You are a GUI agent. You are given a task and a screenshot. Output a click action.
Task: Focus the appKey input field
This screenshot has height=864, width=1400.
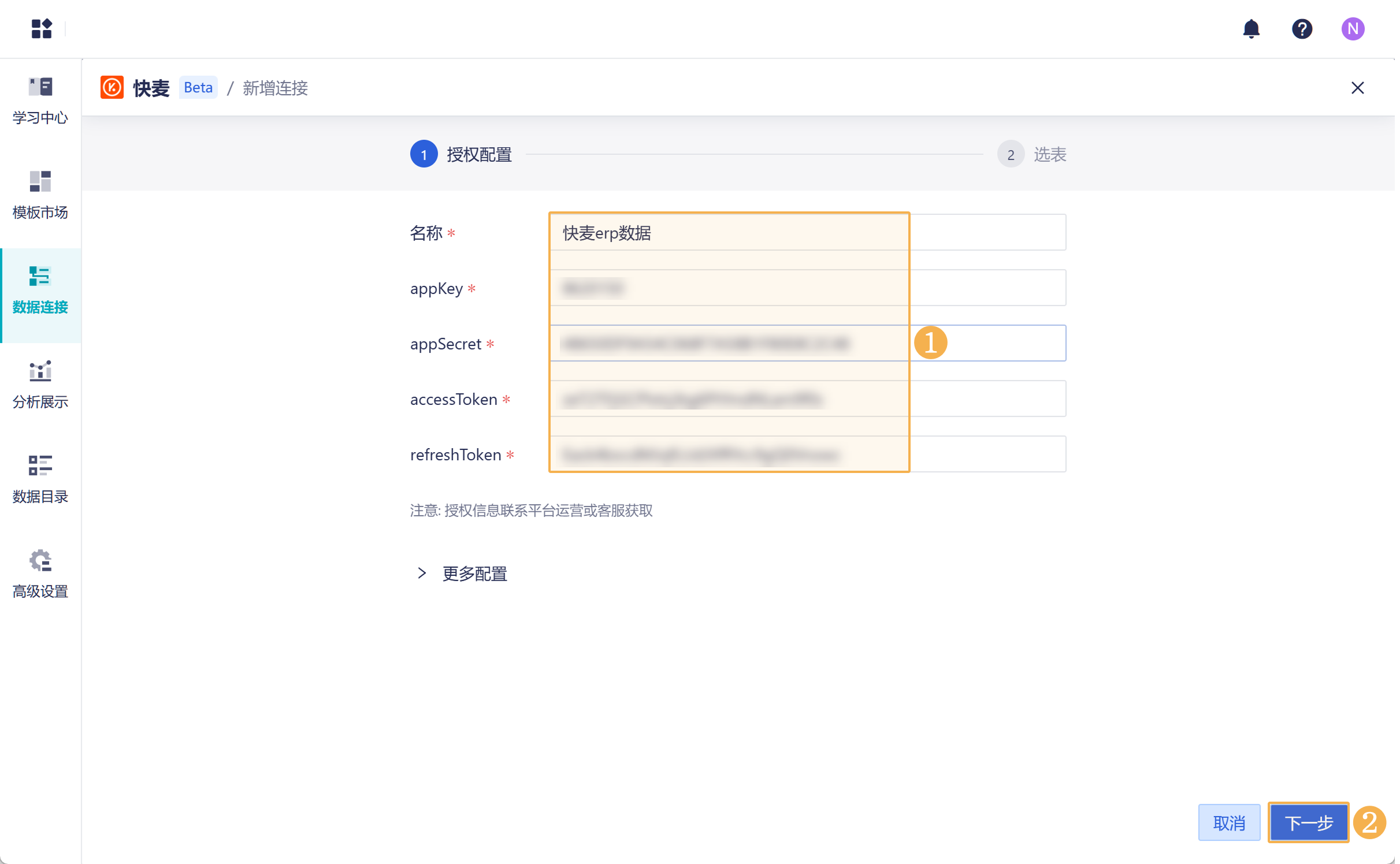coord(807,288)
